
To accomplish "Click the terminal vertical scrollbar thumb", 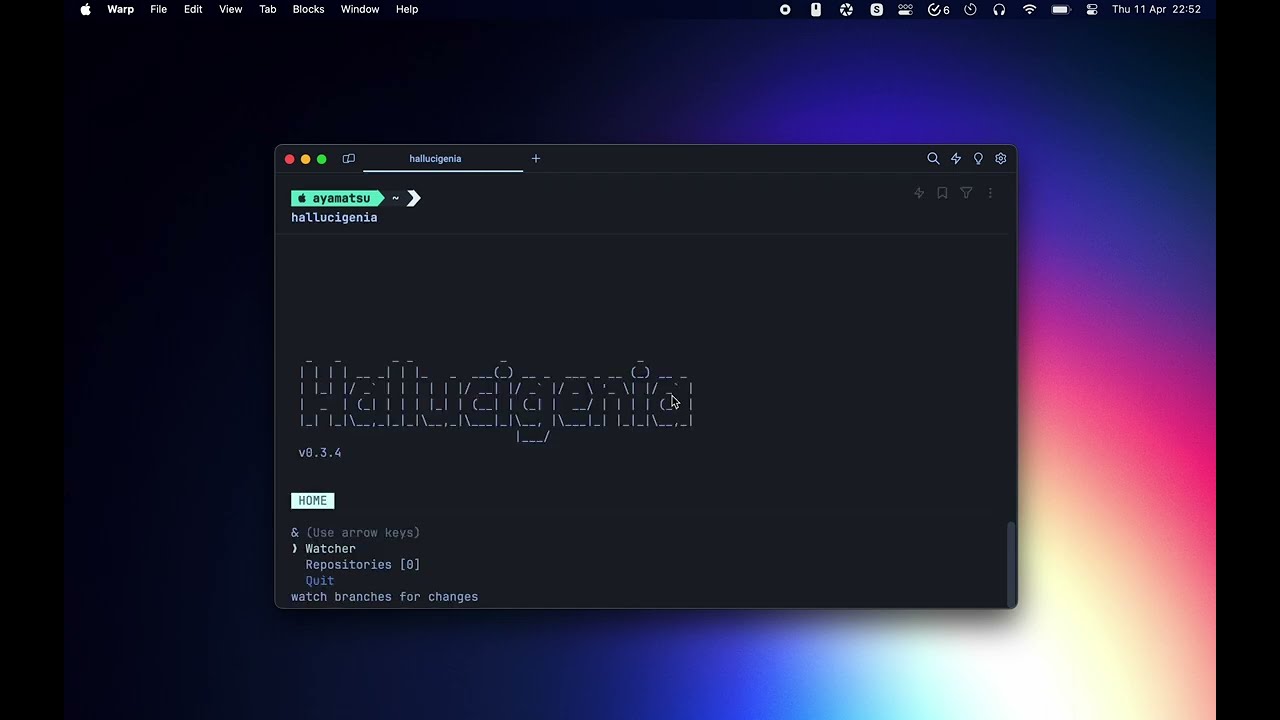I will click(1011, 562).
